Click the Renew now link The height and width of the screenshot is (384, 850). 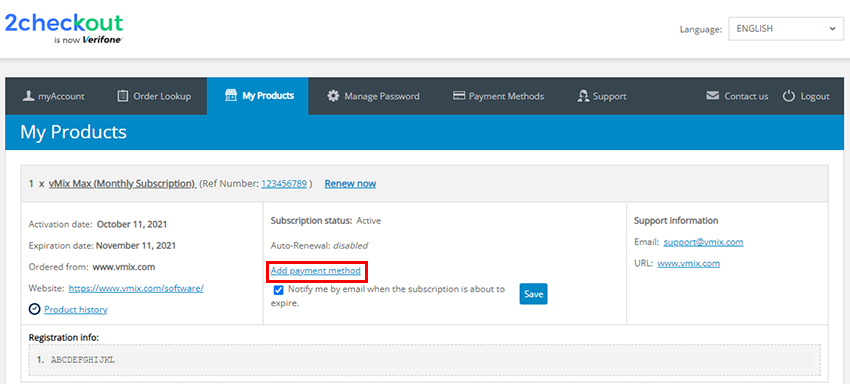[350, 184]
